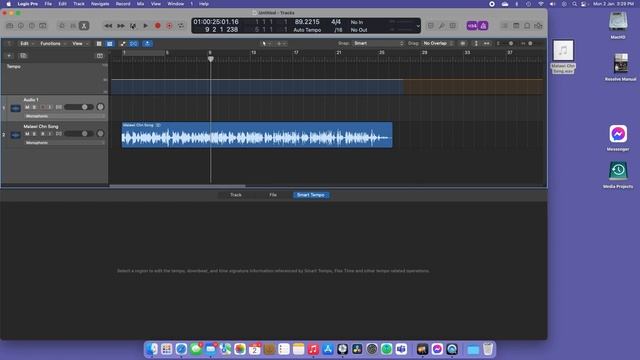The height and width of the screenshot is (360, 640).
Task: Toggle the Replace mode button
Action: [x=431, y=26]
